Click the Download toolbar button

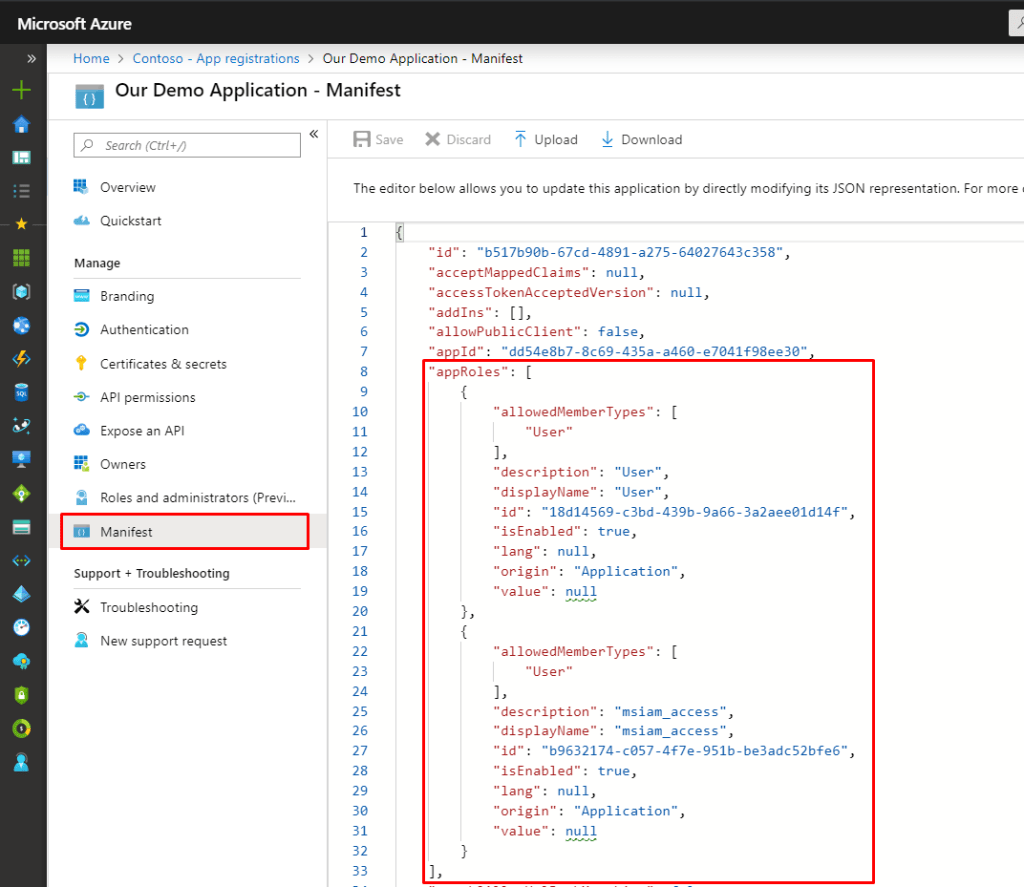641,139
